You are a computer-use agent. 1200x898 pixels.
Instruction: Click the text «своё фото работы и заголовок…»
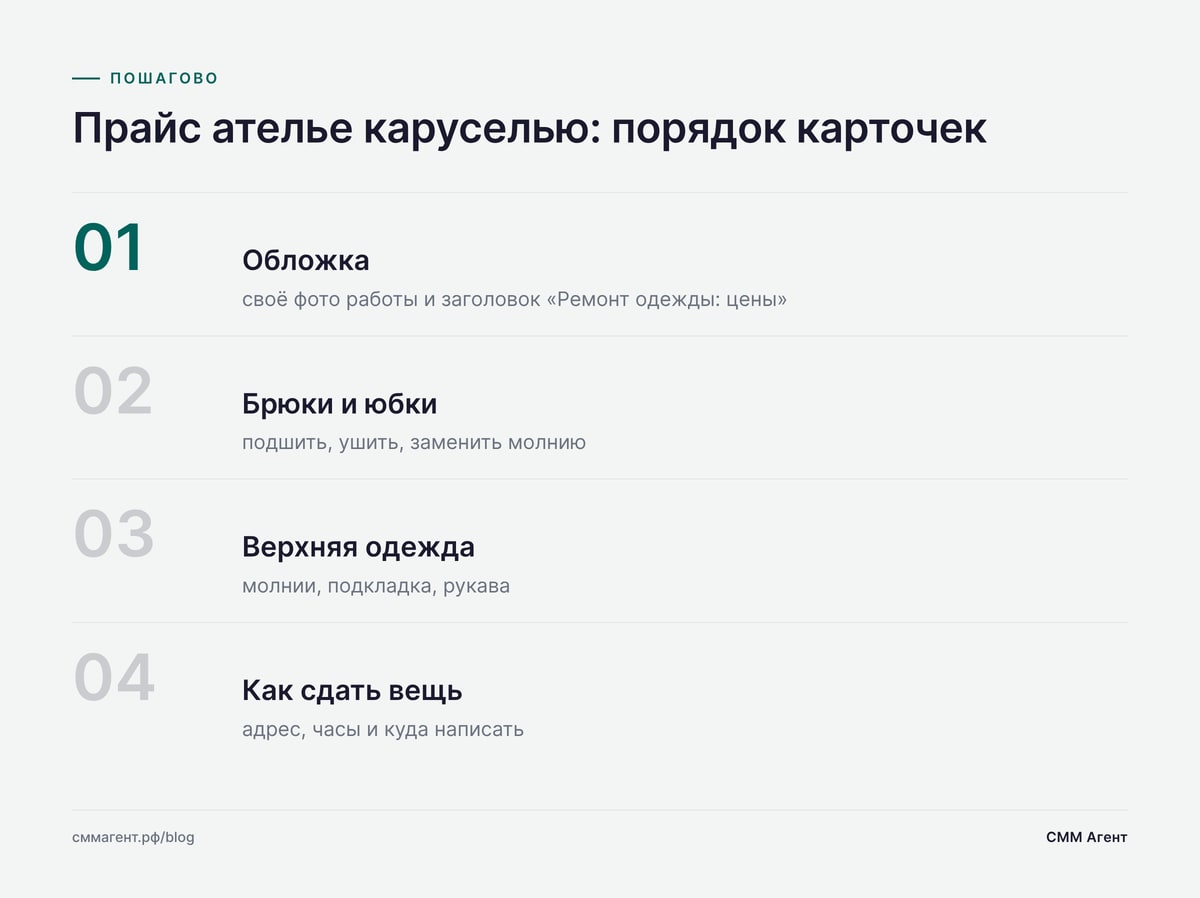pos(514,299)
